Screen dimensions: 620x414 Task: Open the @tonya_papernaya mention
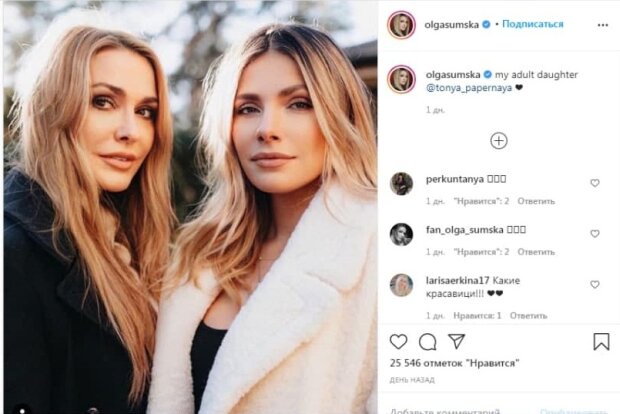tap(469, 88)
